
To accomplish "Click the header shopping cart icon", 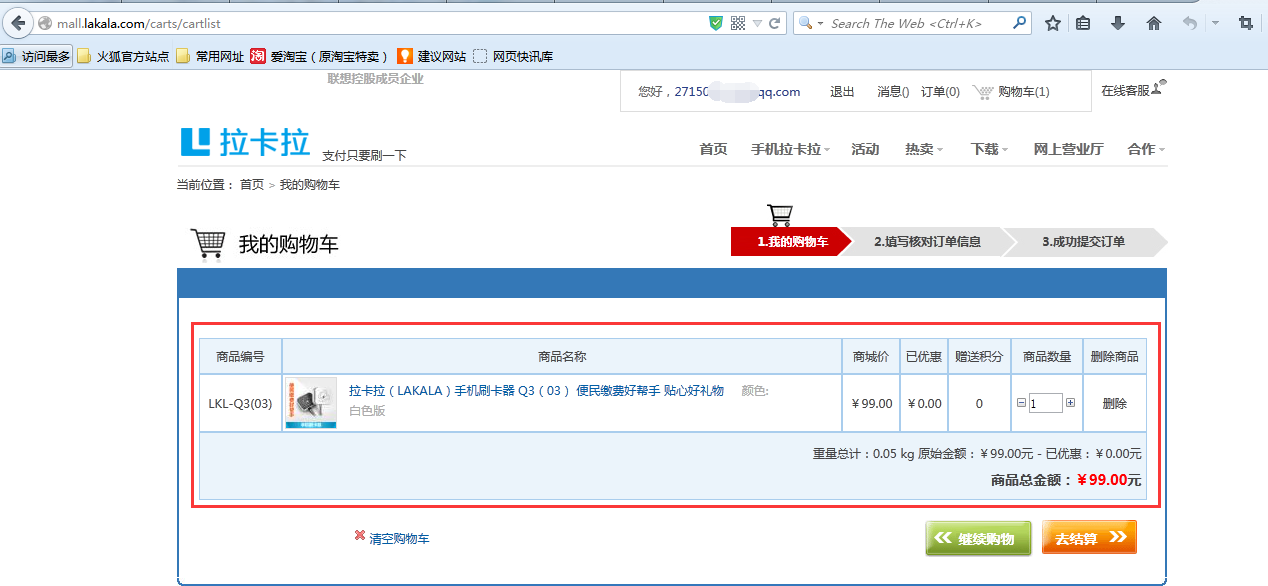I will coord(983,92).
